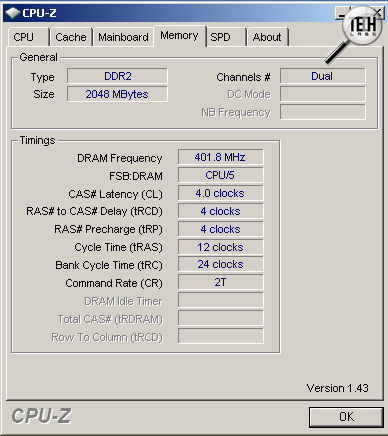Click the CAS# Latency value field
This screenshot has width=388, height=436.
click(220, 193)
